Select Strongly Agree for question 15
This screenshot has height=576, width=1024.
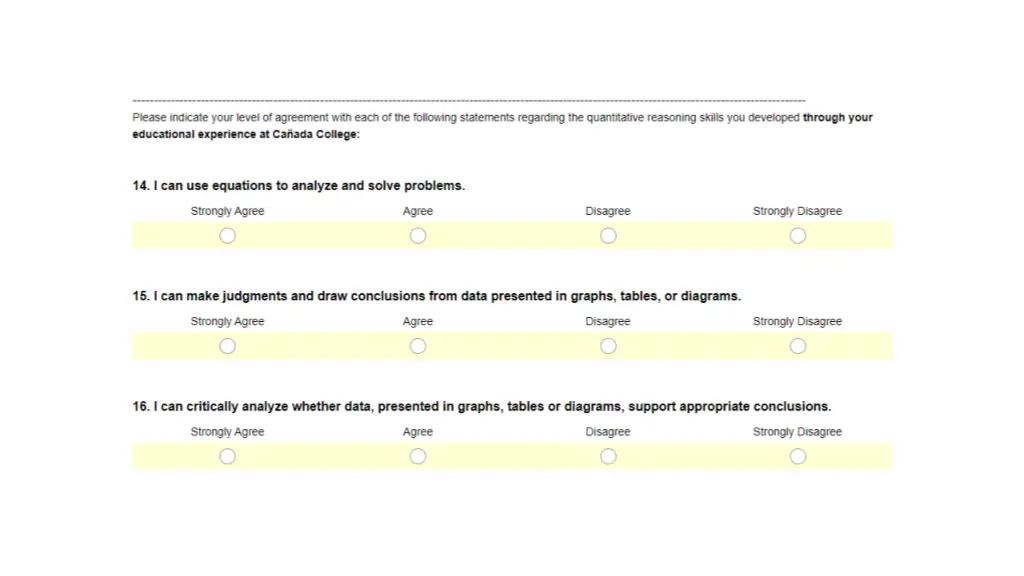pyautogui.click(x=227, y=346)
